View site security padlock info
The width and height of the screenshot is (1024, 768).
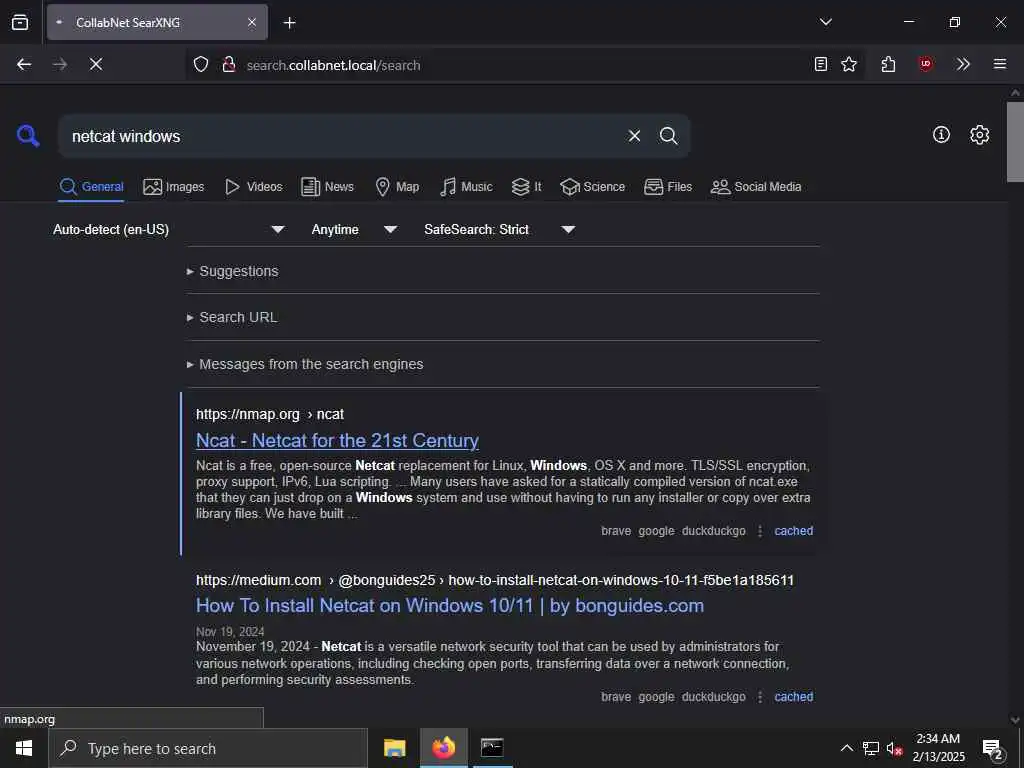(229, 64)
